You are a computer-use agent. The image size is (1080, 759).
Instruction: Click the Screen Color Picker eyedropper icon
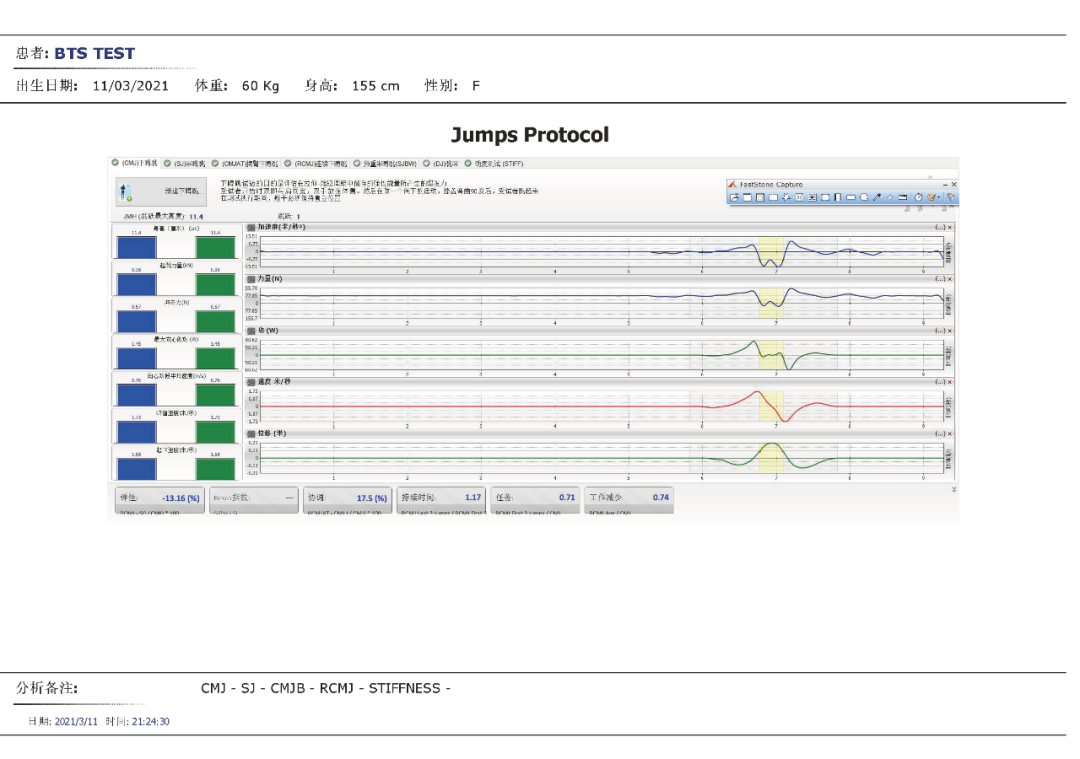877,197
